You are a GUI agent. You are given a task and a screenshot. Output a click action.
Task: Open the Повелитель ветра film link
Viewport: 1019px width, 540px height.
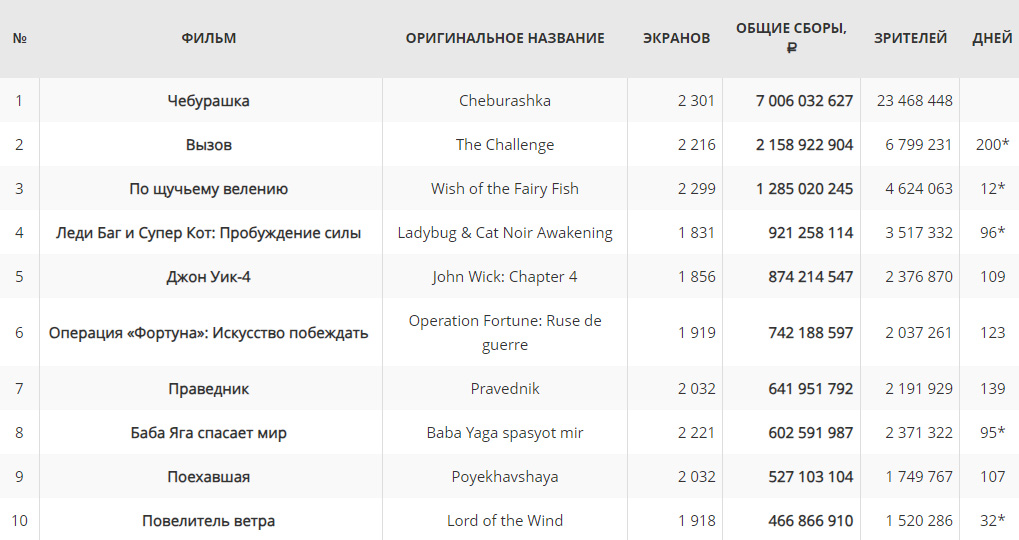(208, 521)
